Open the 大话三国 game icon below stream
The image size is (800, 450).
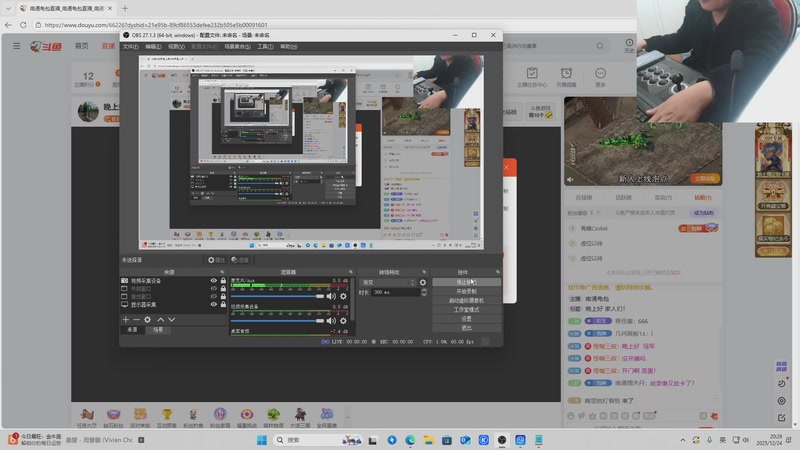click(x=300, y=417)
